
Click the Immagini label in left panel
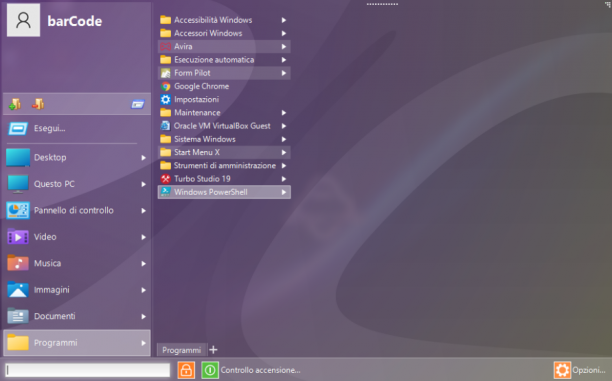(x=52, y=290)
